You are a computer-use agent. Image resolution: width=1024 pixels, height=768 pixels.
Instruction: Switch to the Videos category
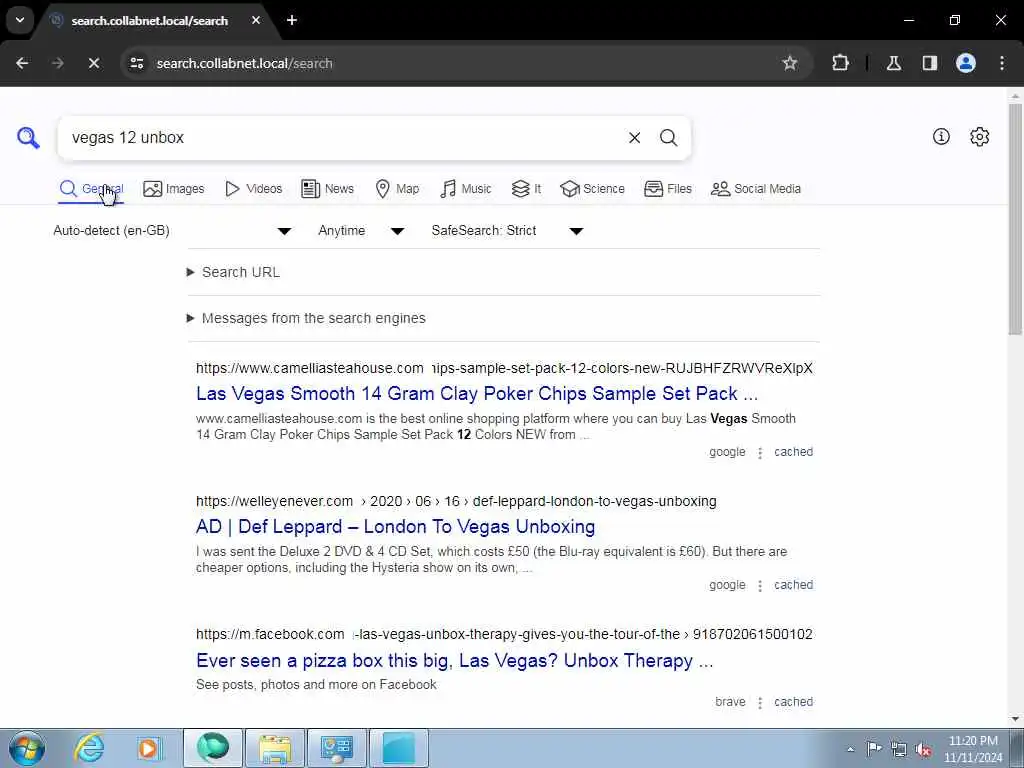(253, 189)
